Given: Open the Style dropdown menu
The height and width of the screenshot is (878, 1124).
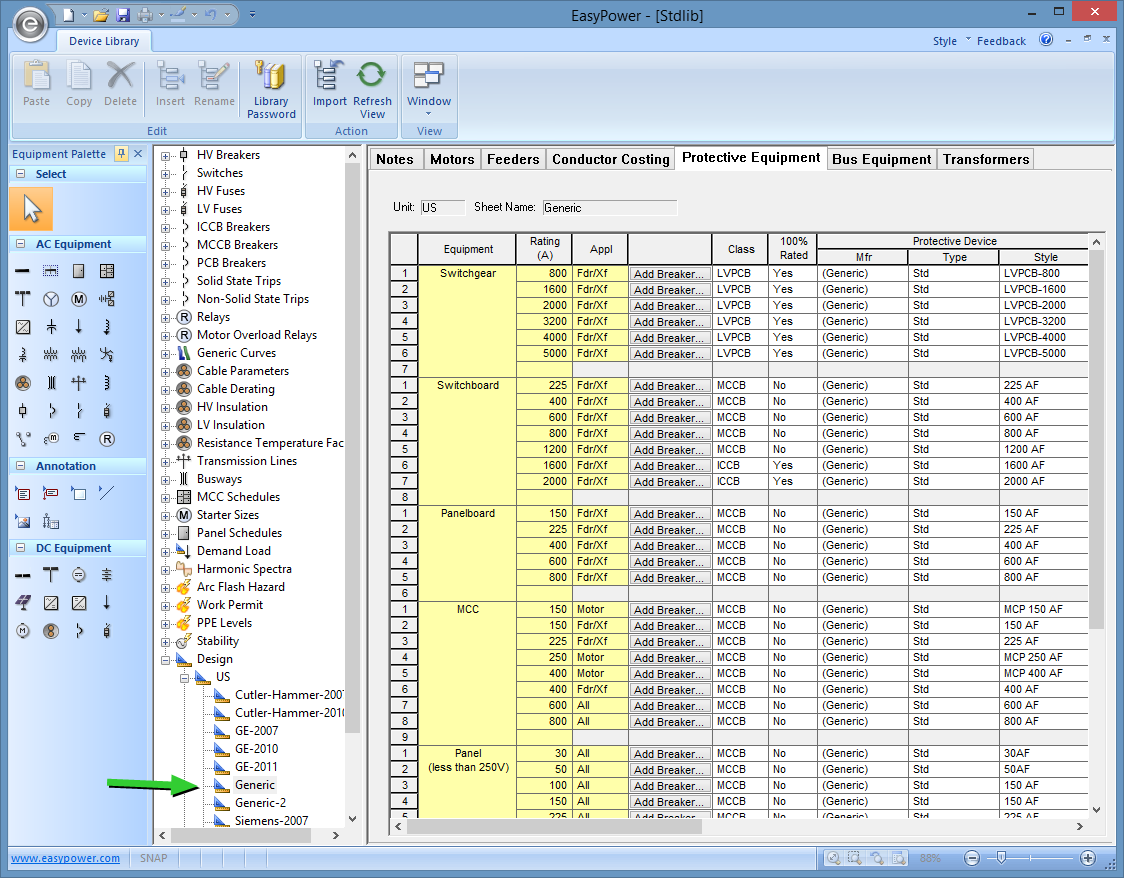Looking at the screenshot, I should (952, 41).
